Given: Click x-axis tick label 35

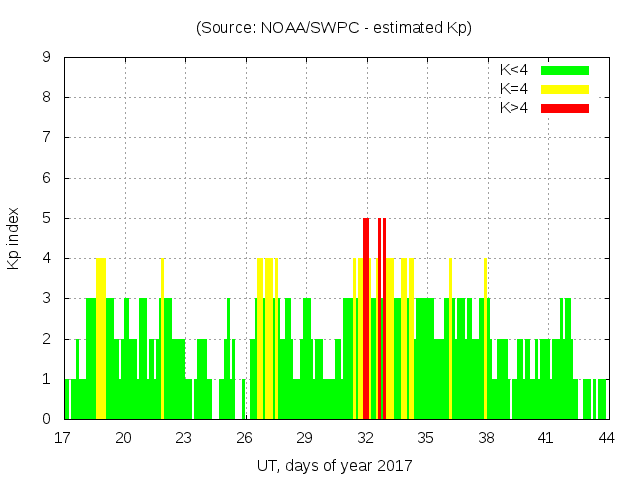Looking at the screenshot, I should point(425,438).
